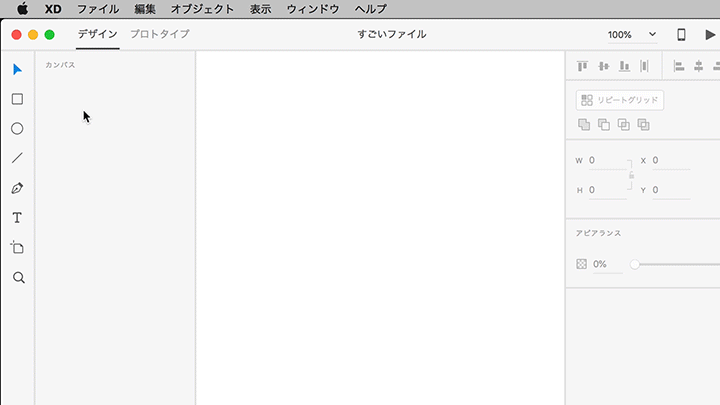Select the Pen tool
This screenshot has width=720, height=405.
(x=17, y=188)
